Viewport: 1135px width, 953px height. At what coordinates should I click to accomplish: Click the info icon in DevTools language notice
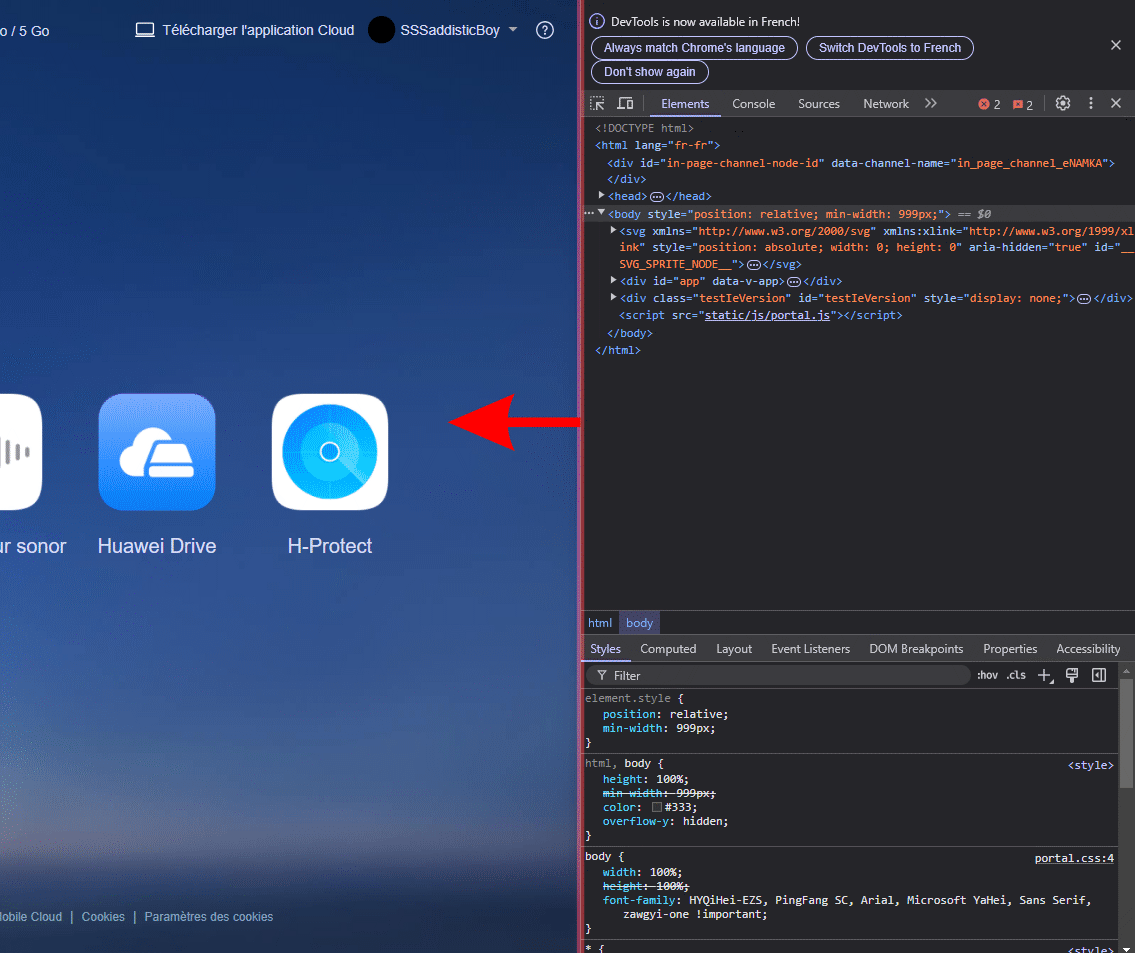(597, 22)
